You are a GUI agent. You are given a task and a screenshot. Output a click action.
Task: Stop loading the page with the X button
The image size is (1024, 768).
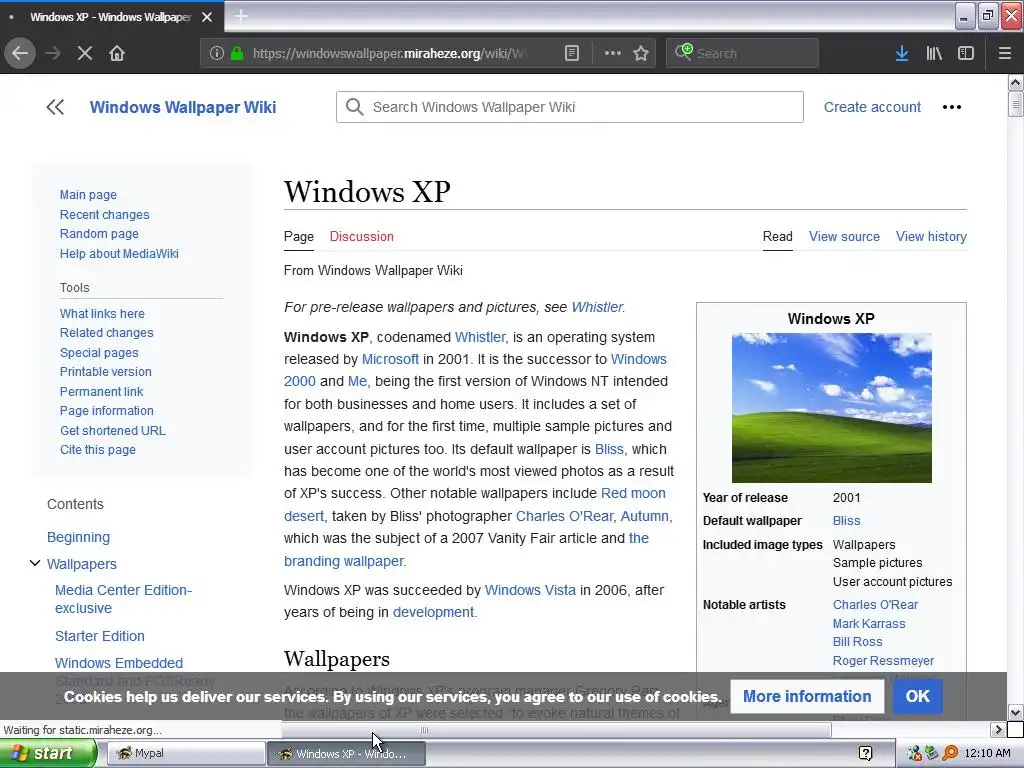[85, 54]
